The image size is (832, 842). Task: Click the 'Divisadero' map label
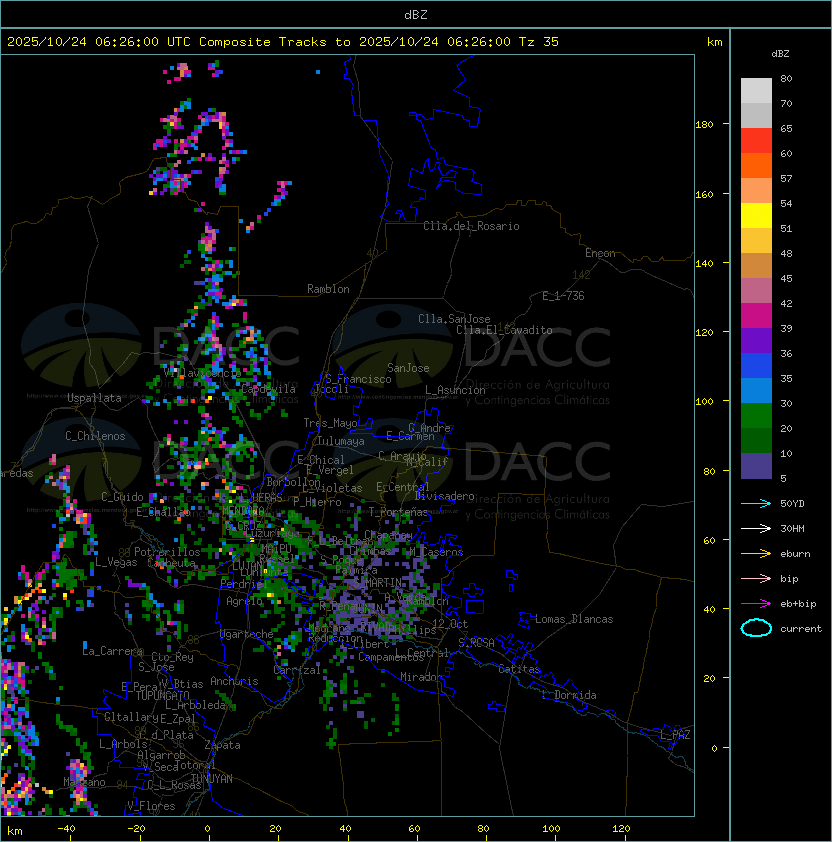[445, 496]
